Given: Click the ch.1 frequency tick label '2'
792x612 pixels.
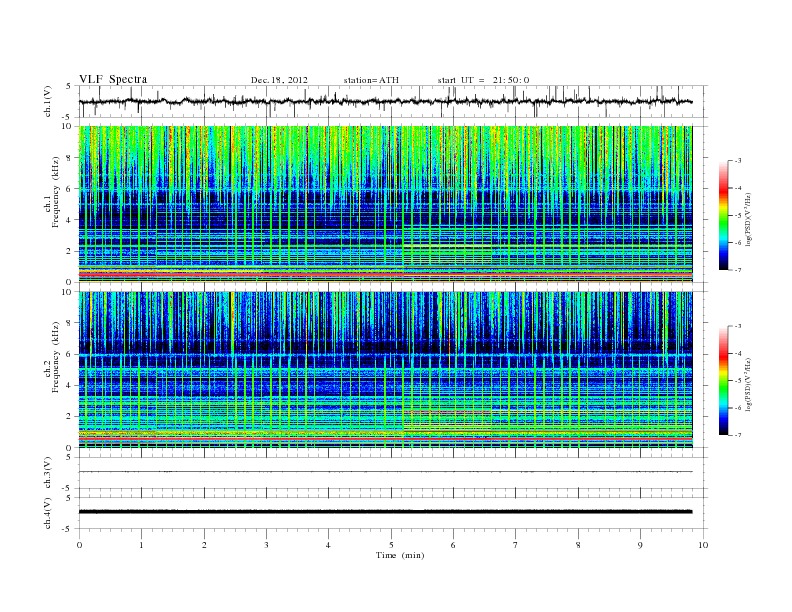Looking at the screenshot, I should [70, 251].
